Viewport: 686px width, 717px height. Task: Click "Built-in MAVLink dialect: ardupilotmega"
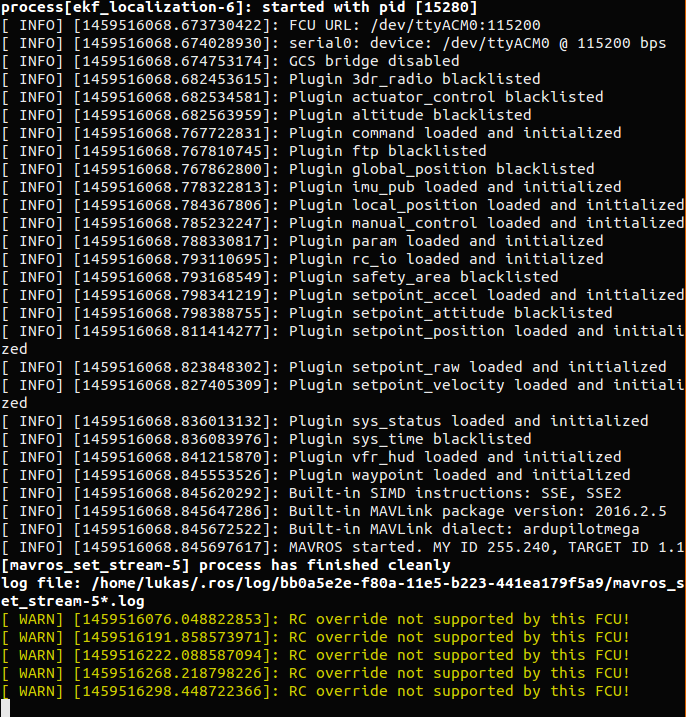pos(464,529)
